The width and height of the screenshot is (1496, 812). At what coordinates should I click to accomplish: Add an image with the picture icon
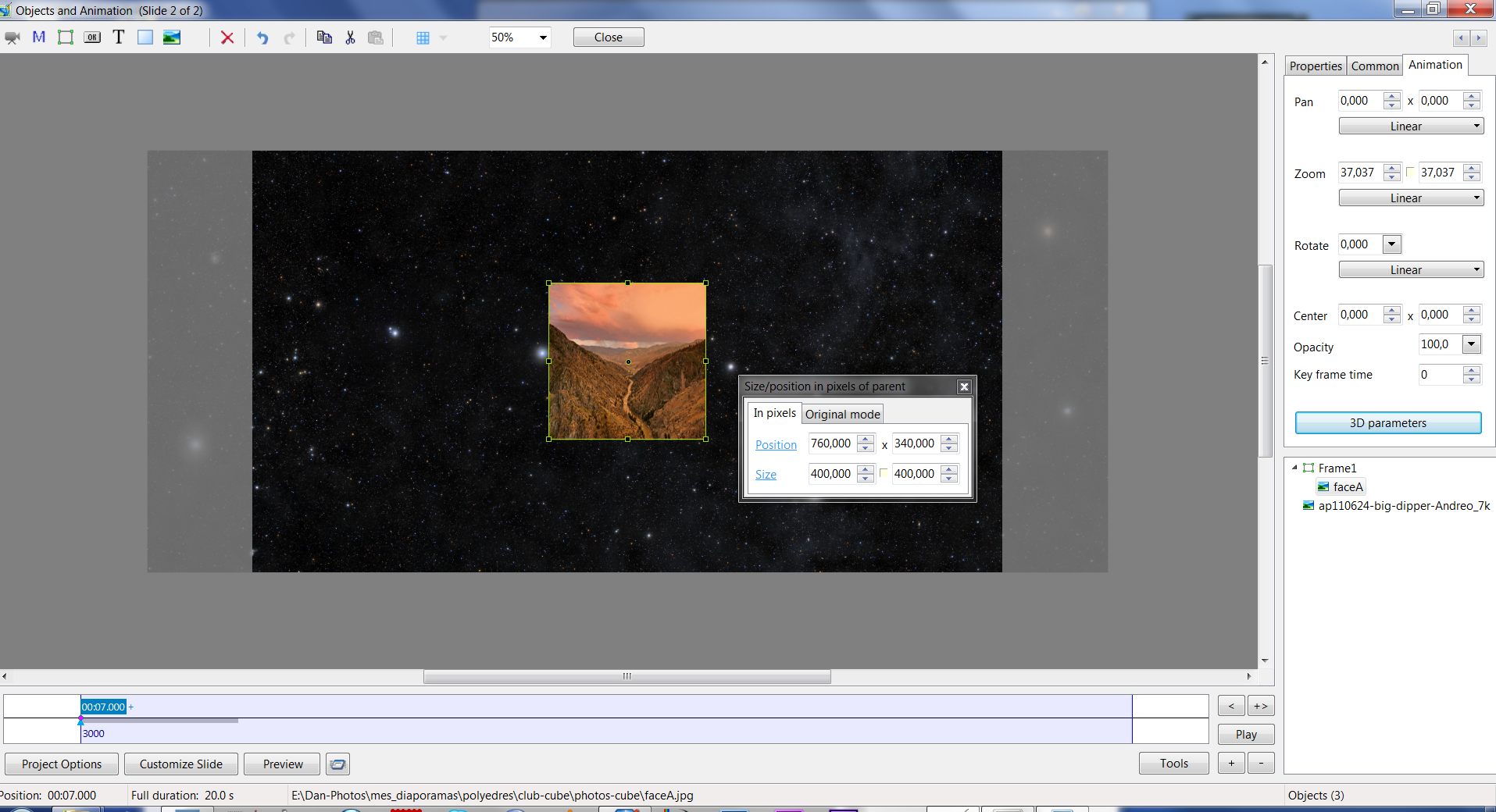tap(172, 37)
